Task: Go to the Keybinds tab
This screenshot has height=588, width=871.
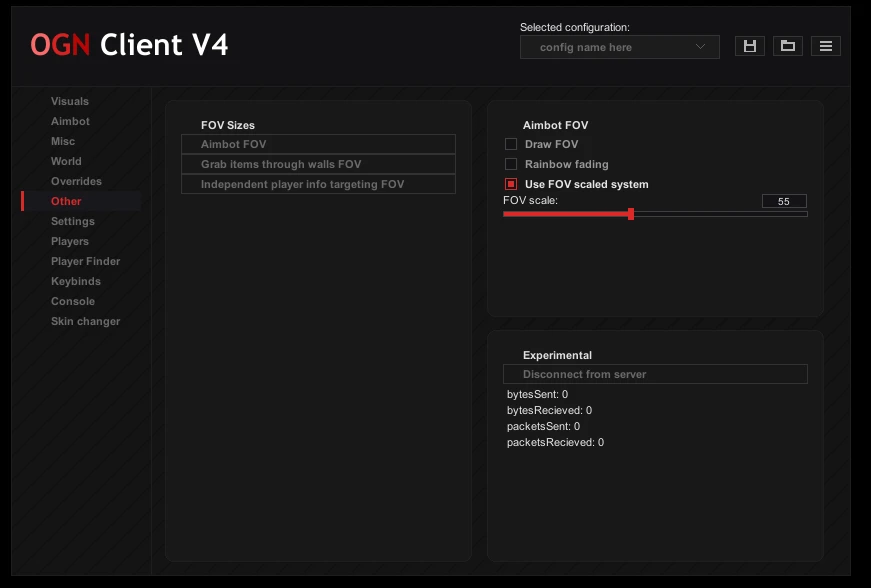Action: pyautogui.click(x=76, y=281)
